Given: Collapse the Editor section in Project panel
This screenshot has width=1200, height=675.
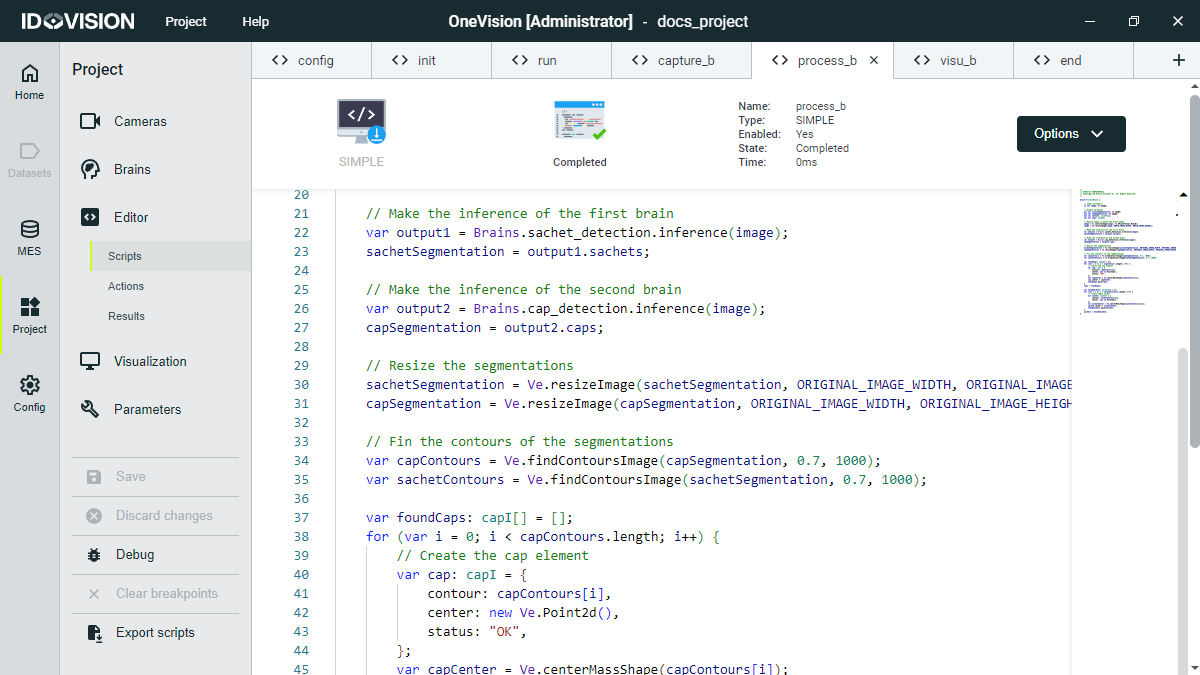Looking at the screenshot, I should point(130,217).
